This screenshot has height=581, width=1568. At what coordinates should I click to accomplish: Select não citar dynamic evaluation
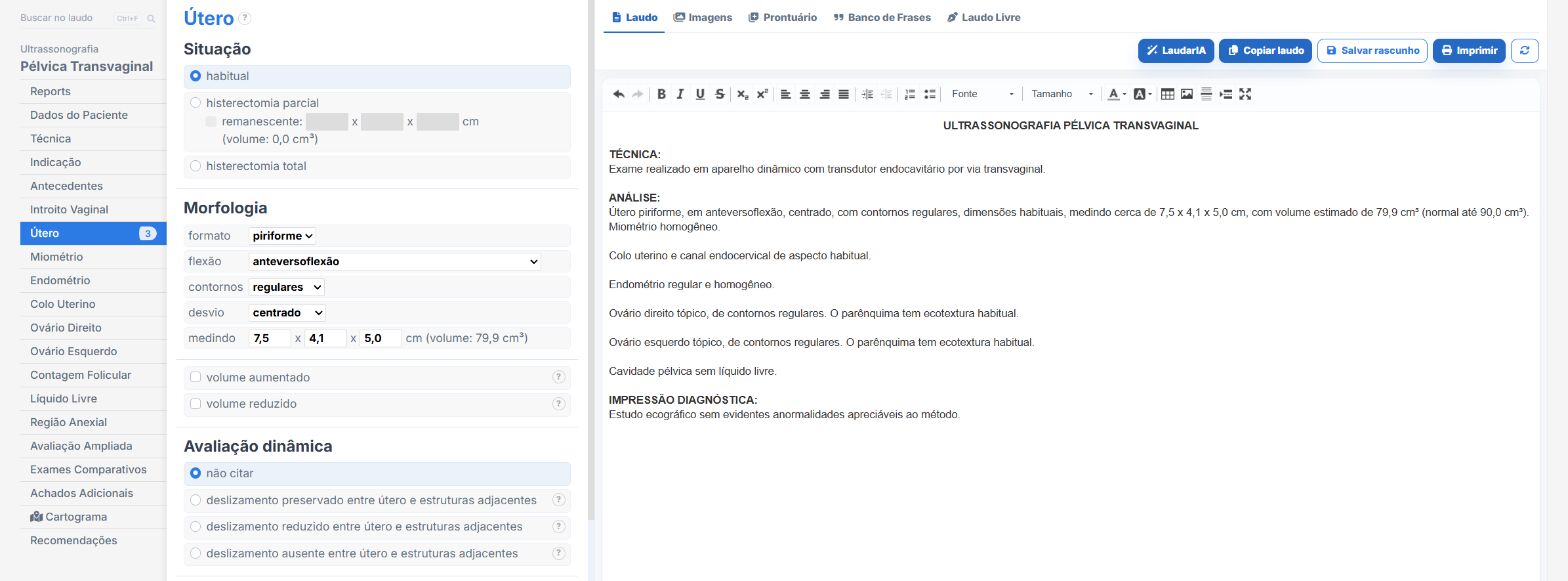click(x=196, y=473)
